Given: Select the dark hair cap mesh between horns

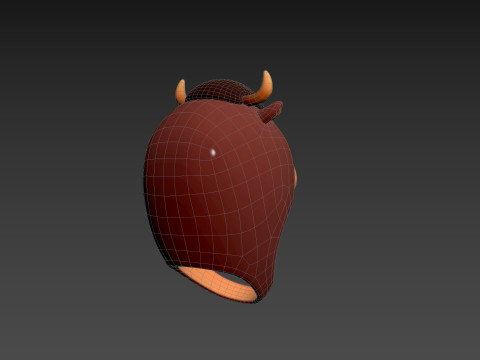Looking at the screenshot, I should point(220,91).
